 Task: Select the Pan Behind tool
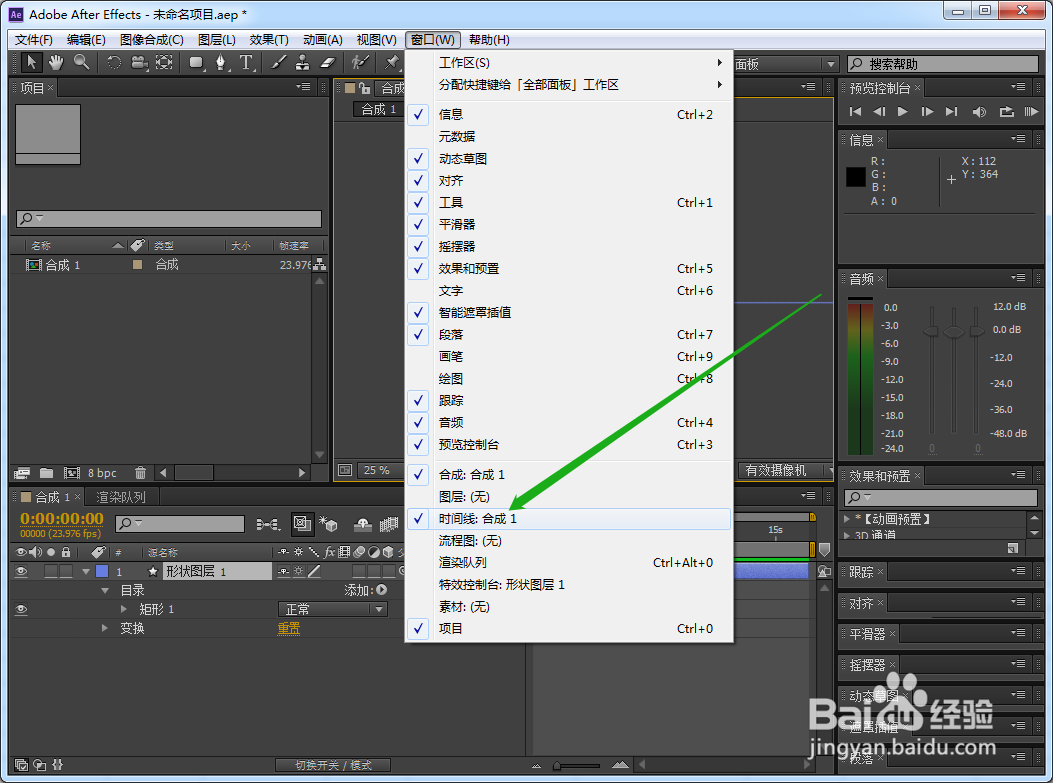164,63
